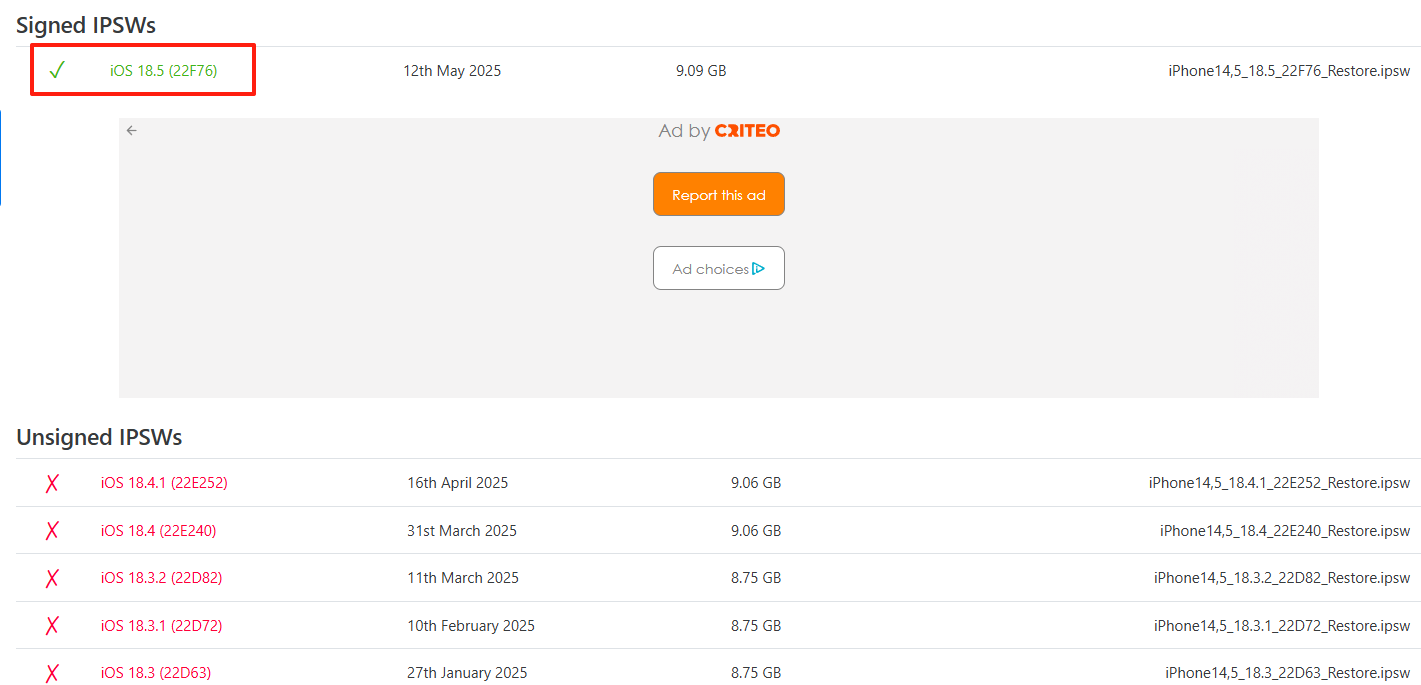Open the iOS 18.3.2 (22D82) link
The image size is (1421, 685).
click(161, 578)
